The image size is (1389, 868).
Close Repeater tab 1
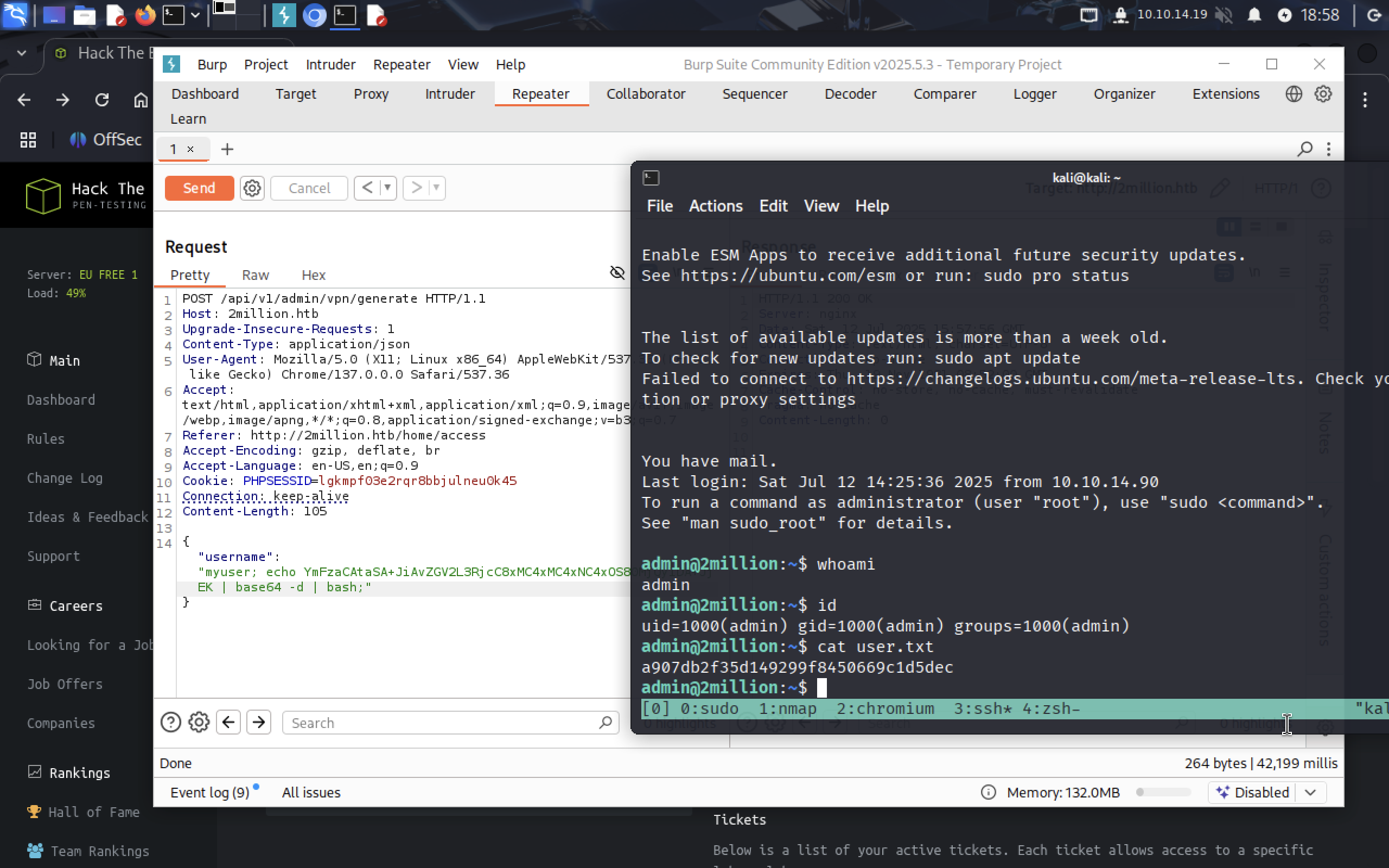tap(190, 149)
